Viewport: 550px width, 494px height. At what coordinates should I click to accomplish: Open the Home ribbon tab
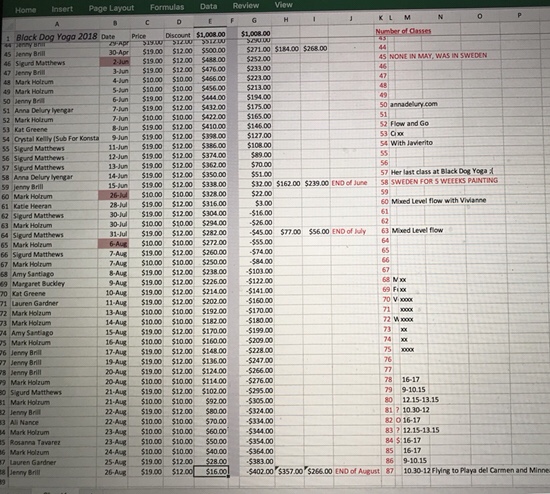tap(25, 10)
